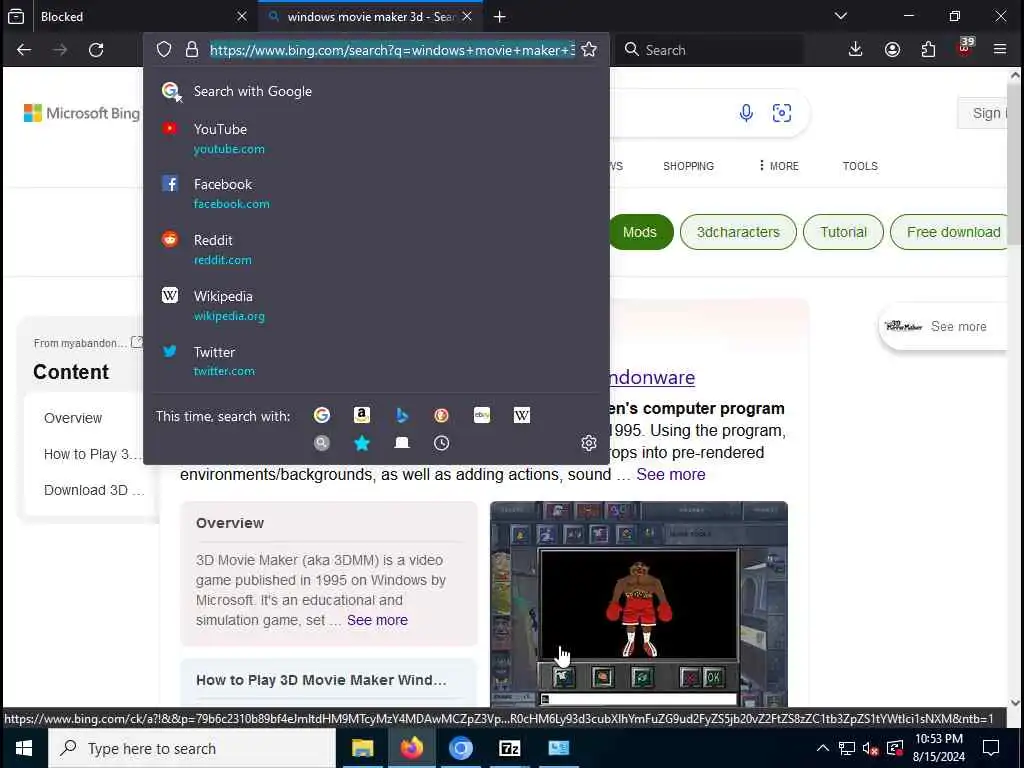This screenshot has height=768, width=1024.
Task: Open File Explorer from the taskbar
Action: 362,748
